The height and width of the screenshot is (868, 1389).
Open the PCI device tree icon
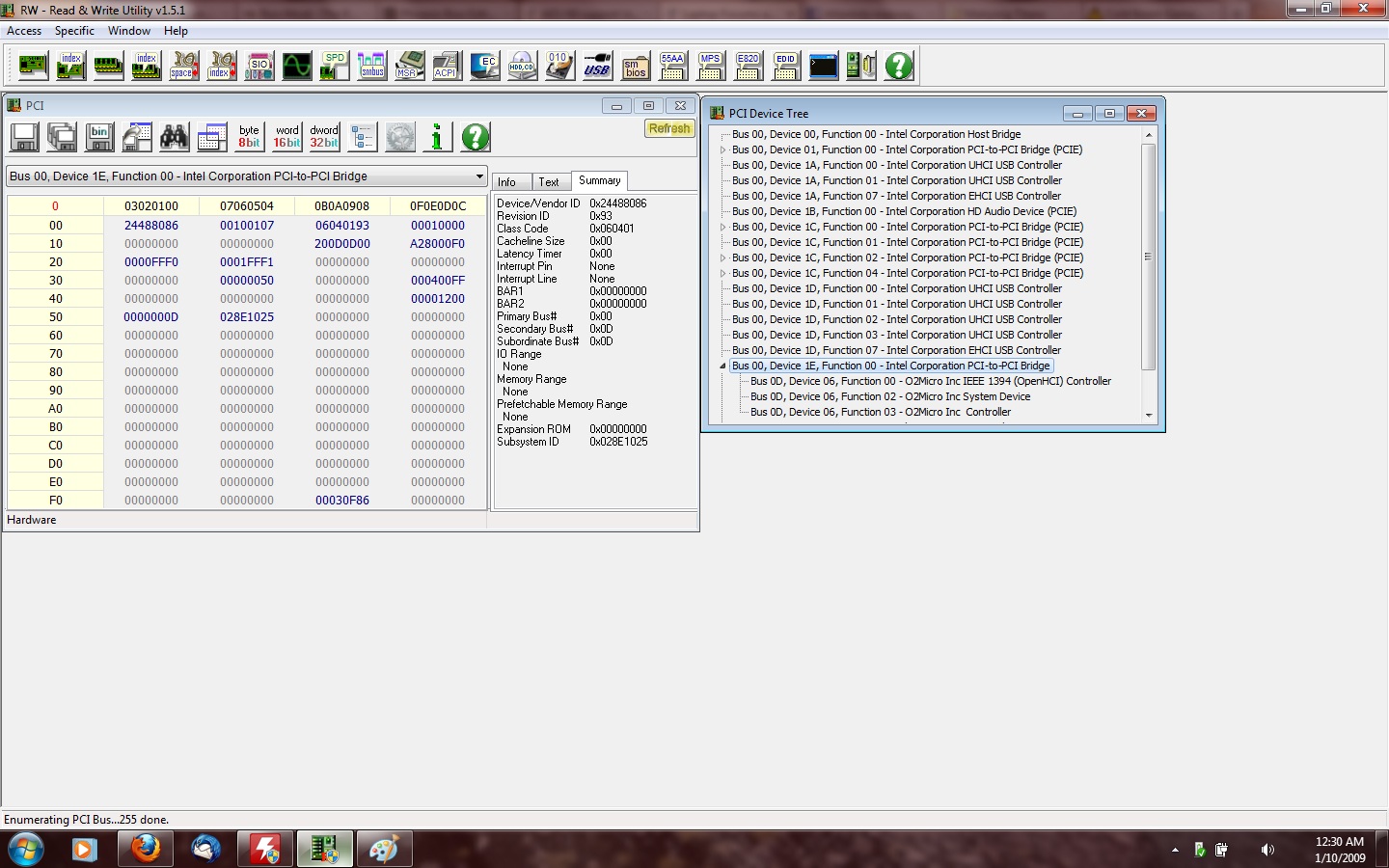(x=363, y=137)
